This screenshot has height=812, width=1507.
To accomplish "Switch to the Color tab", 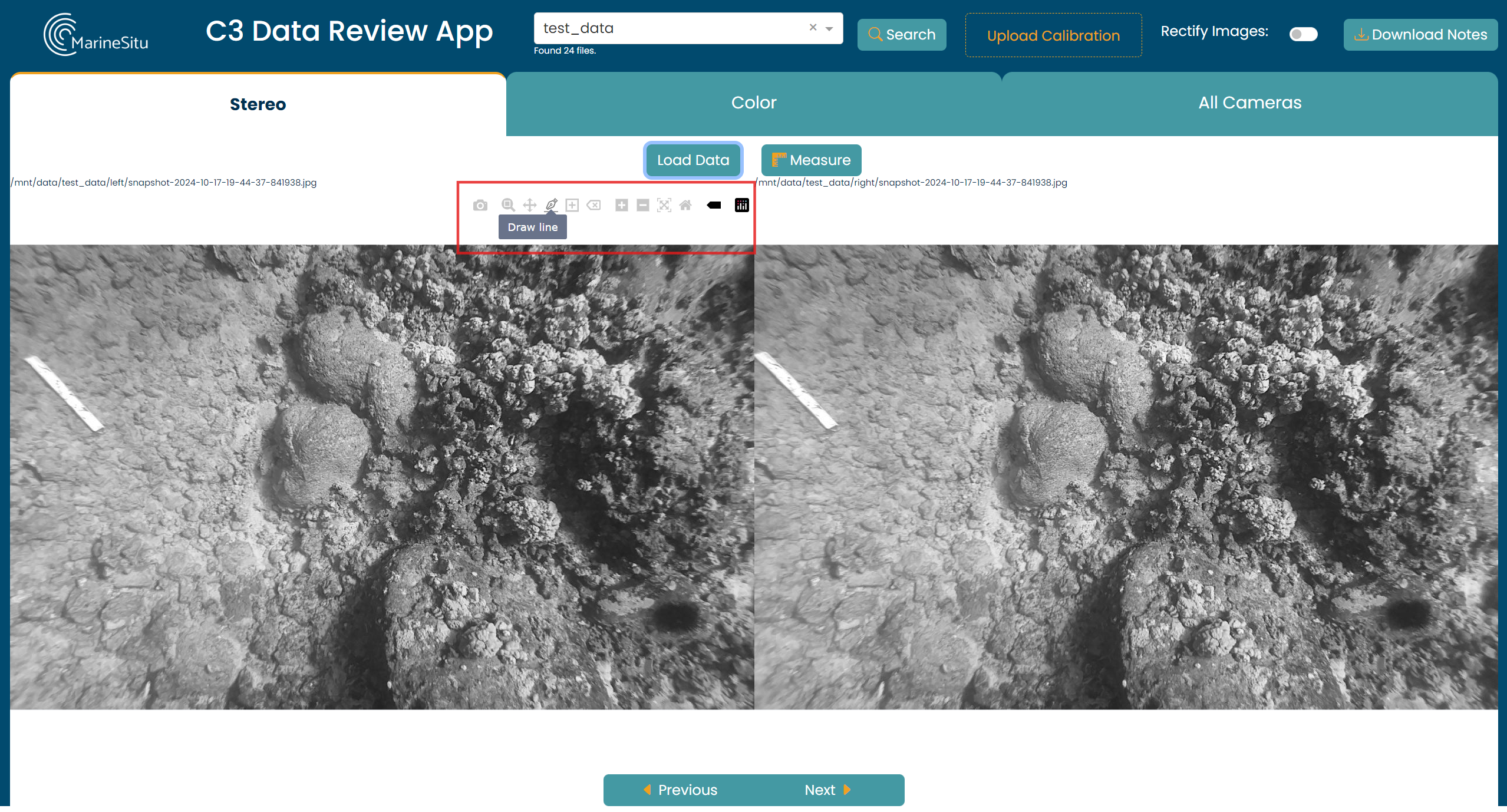I will 753,103.
